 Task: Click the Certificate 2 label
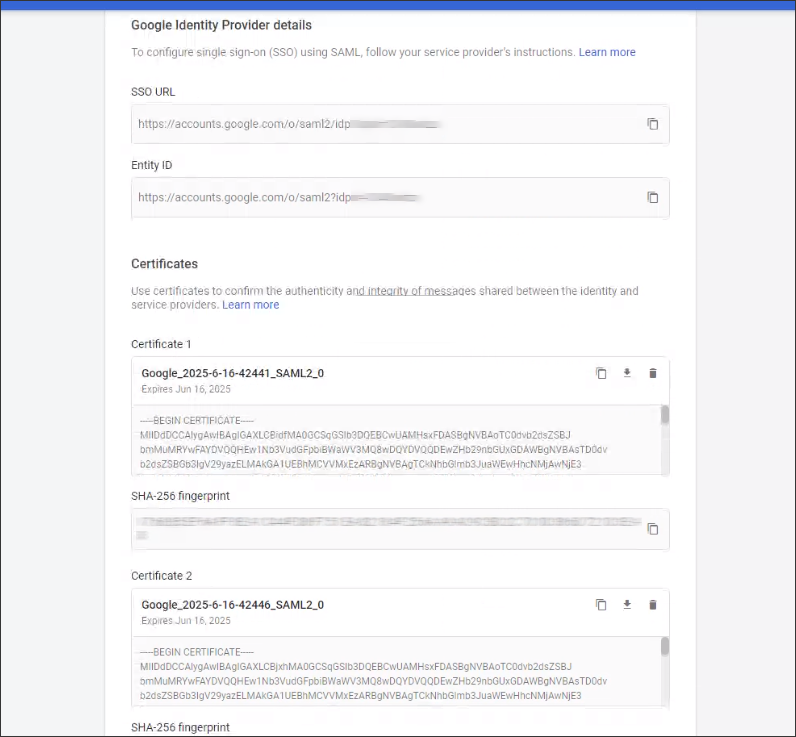click(161, 576)
